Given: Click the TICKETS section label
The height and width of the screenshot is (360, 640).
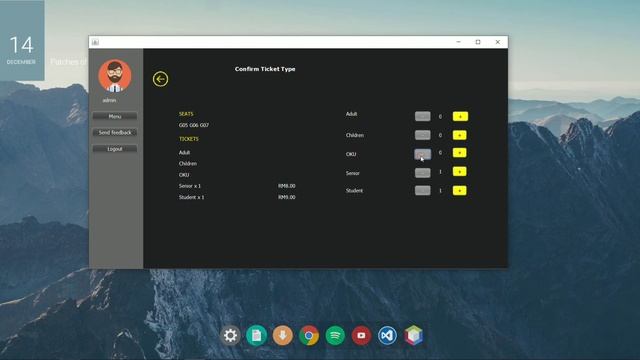Looking at the screenshot, I should [189, 139].
